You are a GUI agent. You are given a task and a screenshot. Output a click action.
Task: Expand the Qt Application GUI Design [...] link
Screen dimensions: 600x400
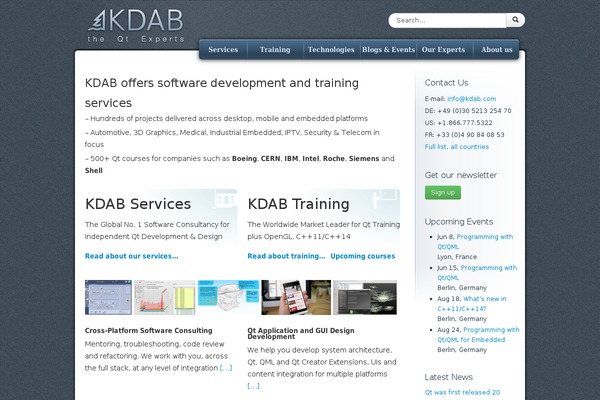[253, 386]
